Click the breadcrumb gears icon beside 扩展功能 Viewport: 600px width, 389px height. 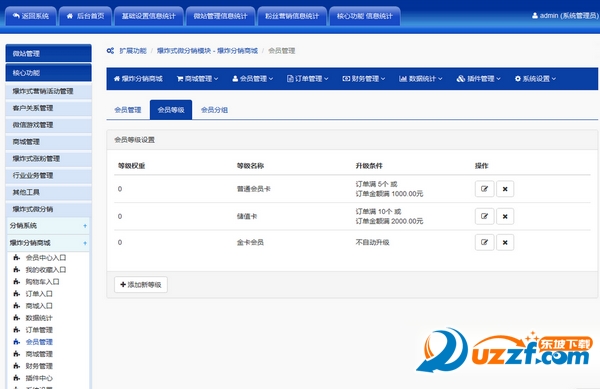(x=110, y=50)
